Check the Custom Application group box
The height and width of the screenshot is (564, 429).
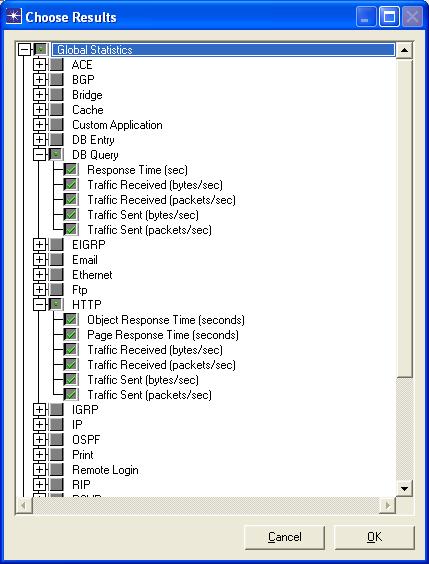click(x=56, y=125)
